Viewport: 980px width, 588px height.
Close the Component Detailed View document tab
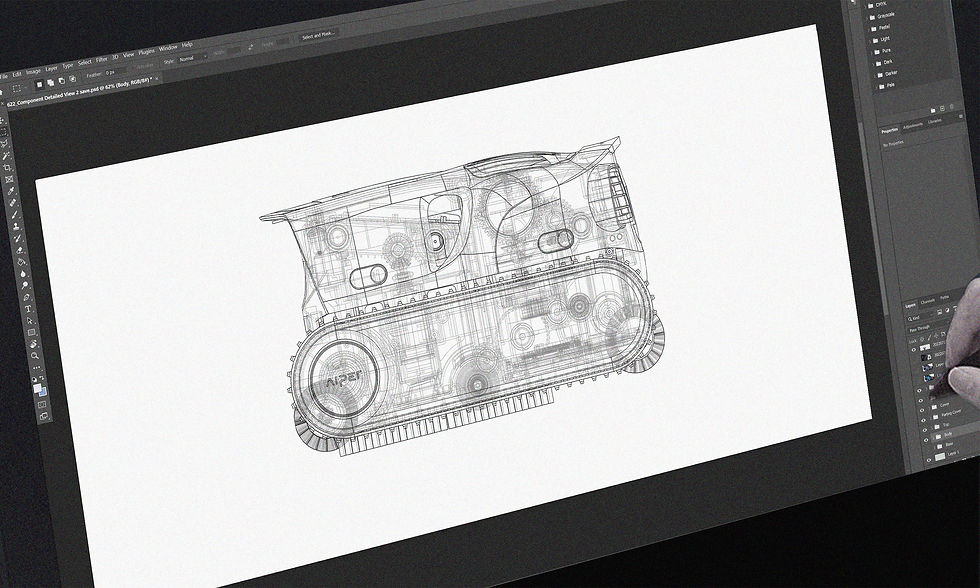(x=157, y=79)
